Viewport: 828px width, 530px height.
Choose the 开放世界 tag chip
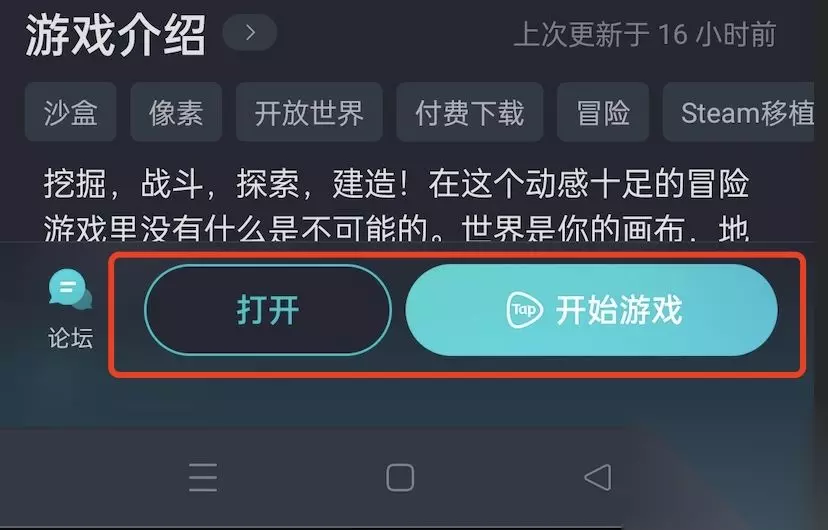click(309, 112)
